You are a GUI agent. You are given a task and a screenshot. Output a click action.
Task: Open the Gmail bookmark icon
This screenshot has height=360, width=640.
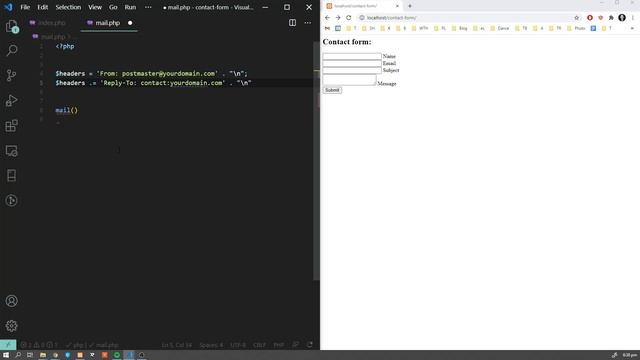[x=327, y=28]
